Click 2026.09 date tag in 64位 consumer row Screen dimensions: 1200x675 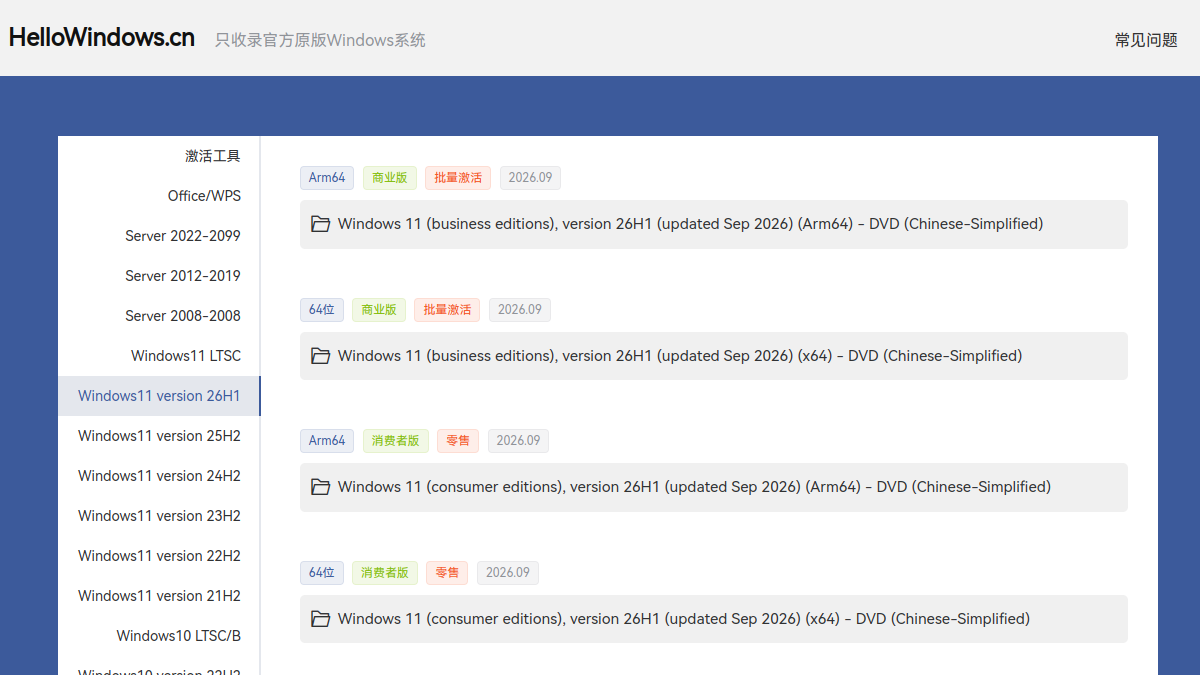click(x=508, y=573)
